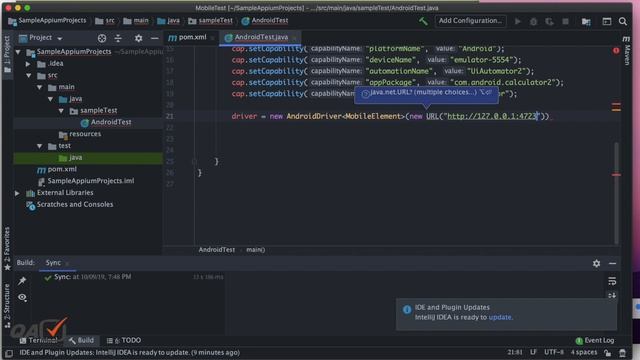Click the locate target icon in Project panel
Viewport: 640px width, 360px height.
(x=102, y=38)
